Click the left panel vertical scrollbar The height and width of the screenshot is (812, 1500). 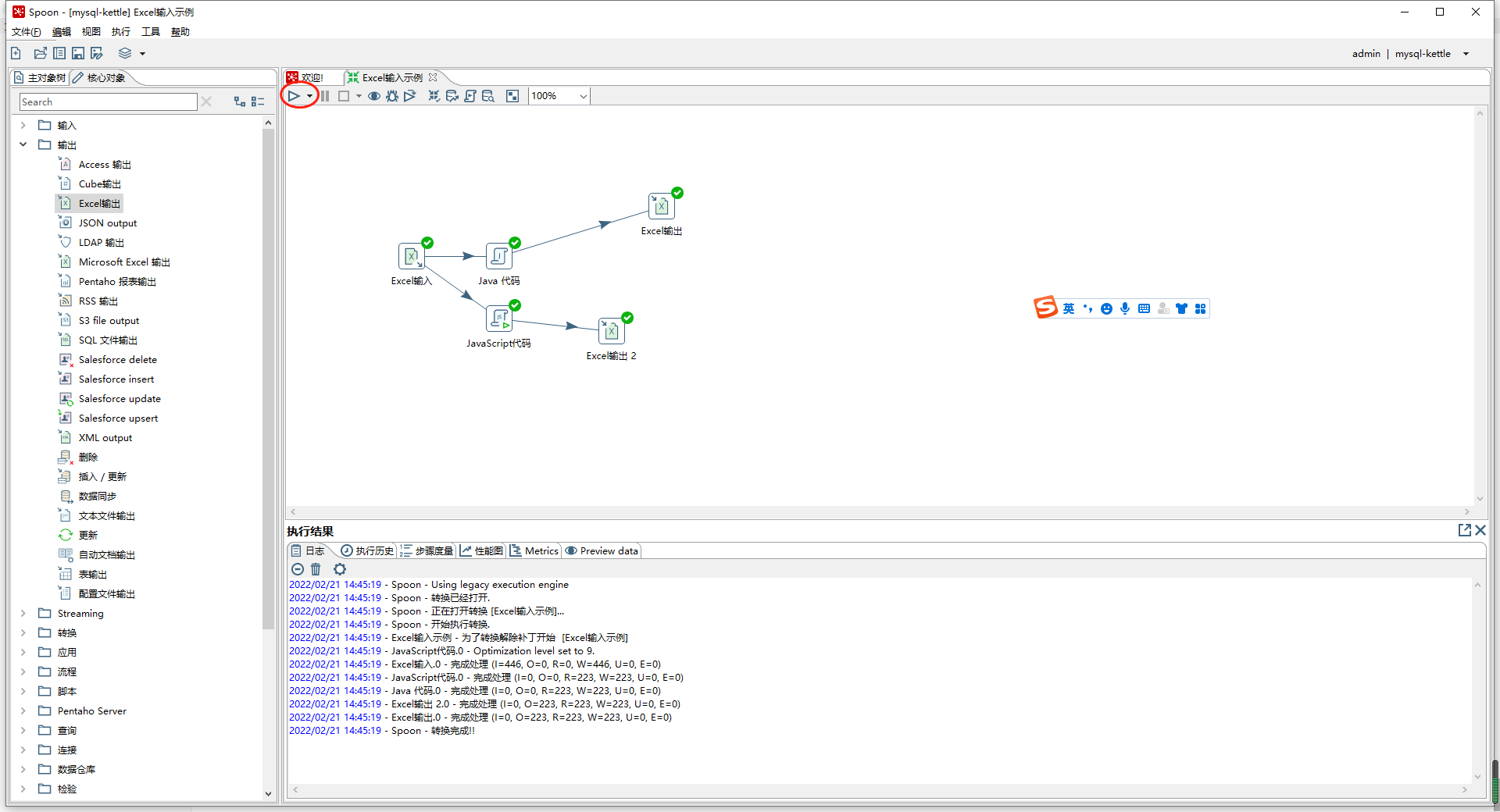[x=268, y=375]
